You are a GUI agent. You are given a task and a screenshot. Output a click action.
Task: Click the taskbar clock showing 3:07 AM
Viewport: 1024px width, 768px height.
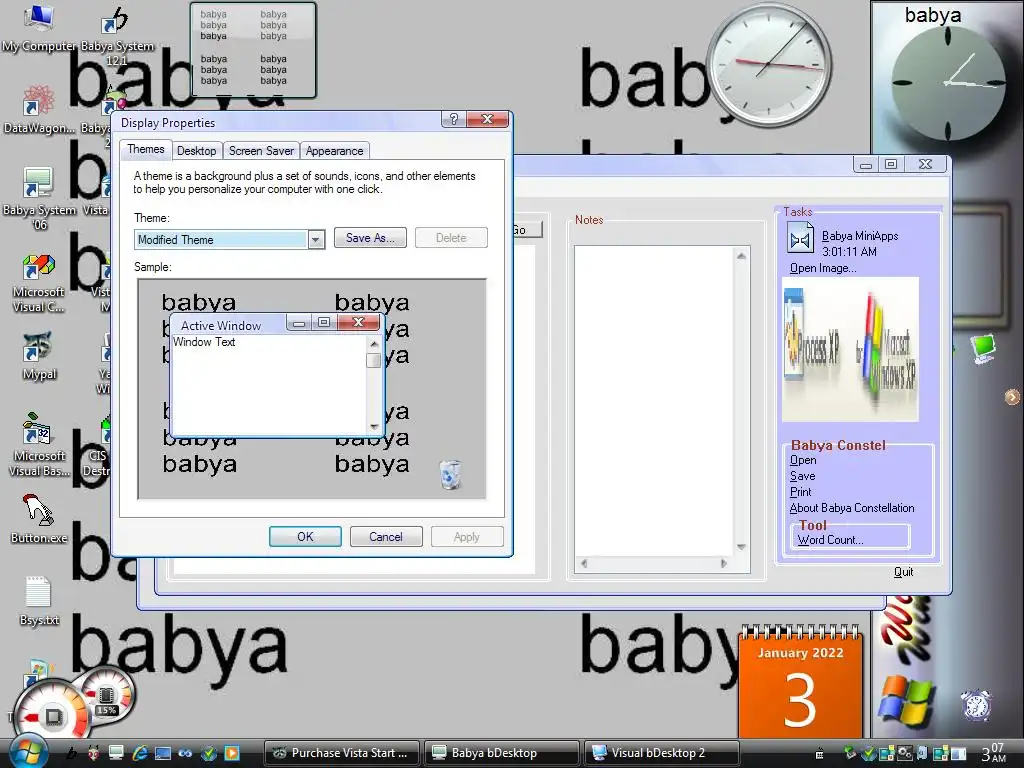(x=995, y=753)
